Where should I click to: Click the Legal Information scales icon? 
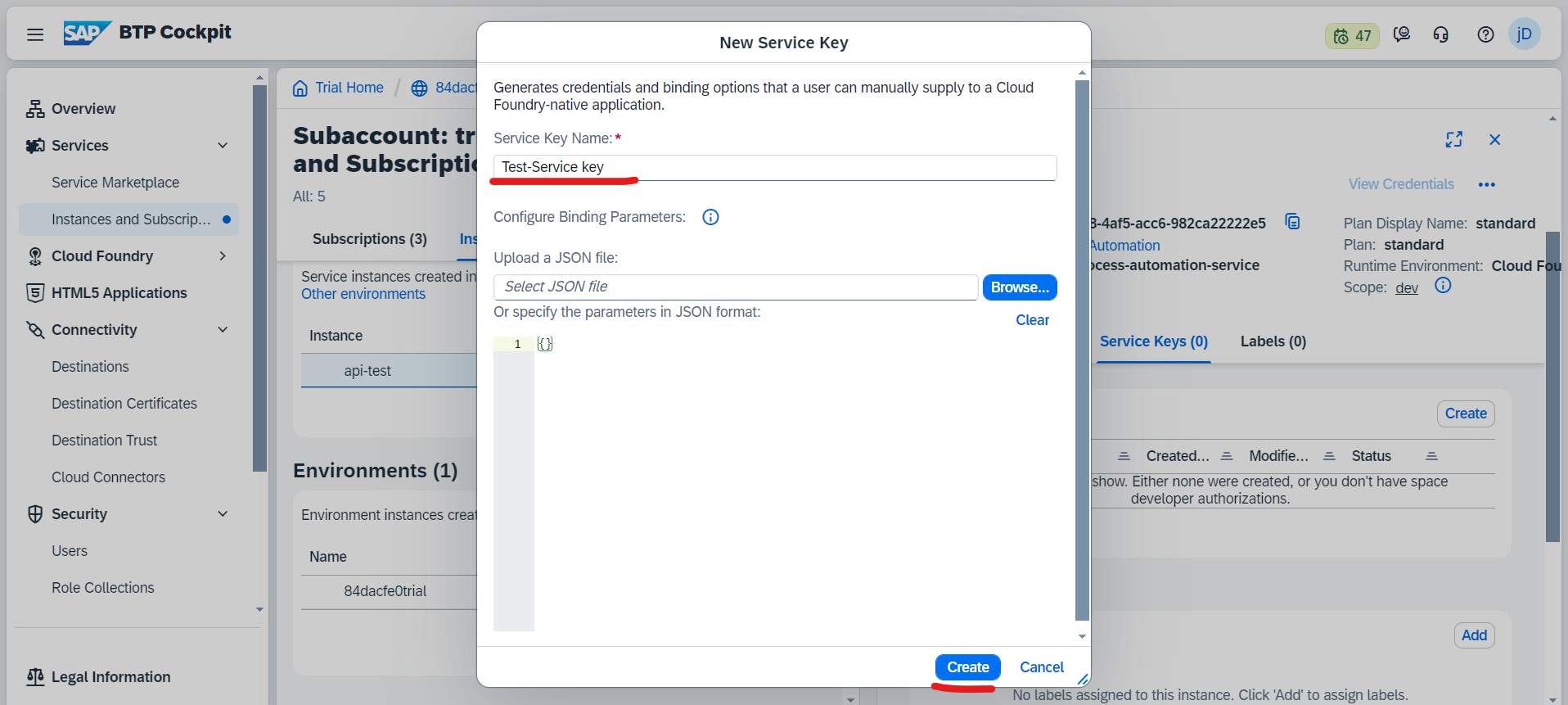pos(35,677)
